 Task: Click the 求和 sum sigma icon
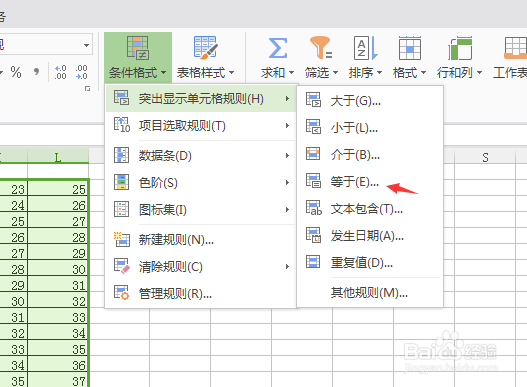(x=278, y=48)
